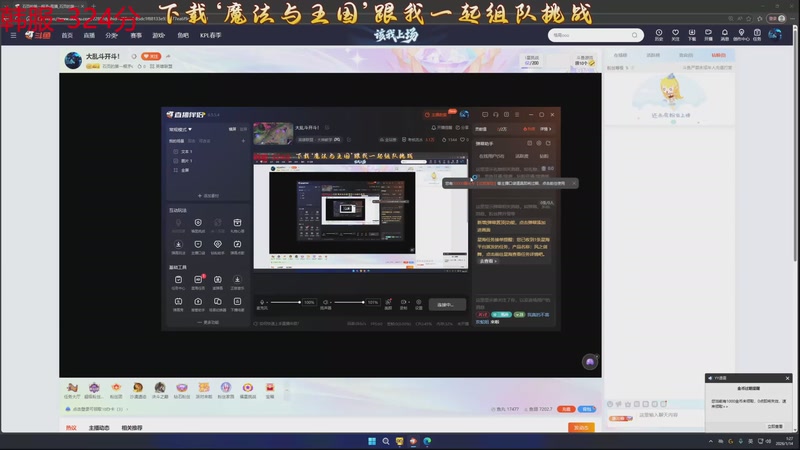Screen dimensions: 800x450
Task: Show hidden icons in the system tray
Action: [x=711, y=441]
